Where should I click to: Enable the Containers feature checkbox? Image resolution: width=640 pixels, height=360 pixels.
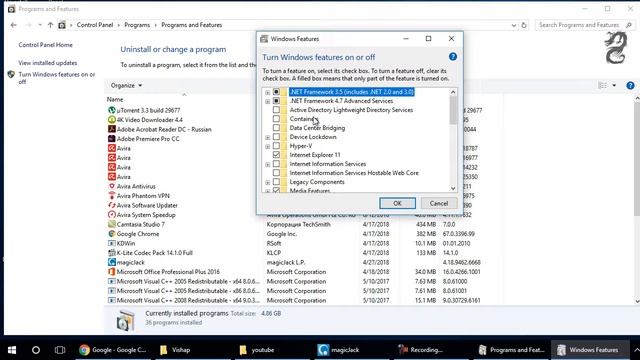pos(276,119)
